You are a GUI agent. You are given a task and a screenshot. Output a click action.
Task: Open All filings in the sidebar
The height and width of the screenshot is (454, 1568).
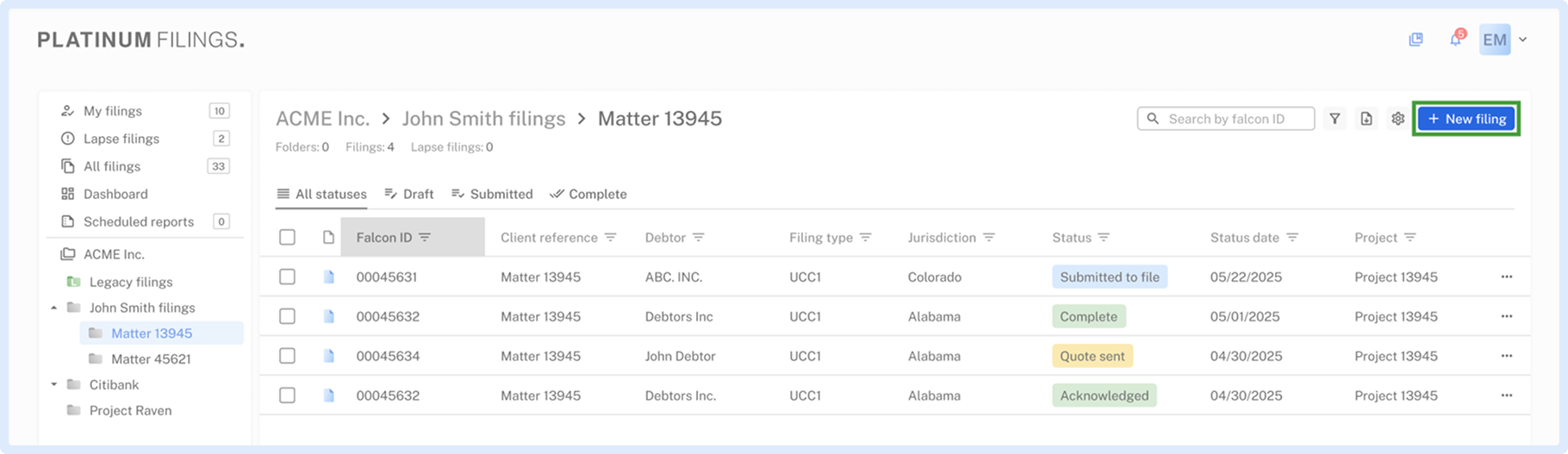tap(111, 166)
